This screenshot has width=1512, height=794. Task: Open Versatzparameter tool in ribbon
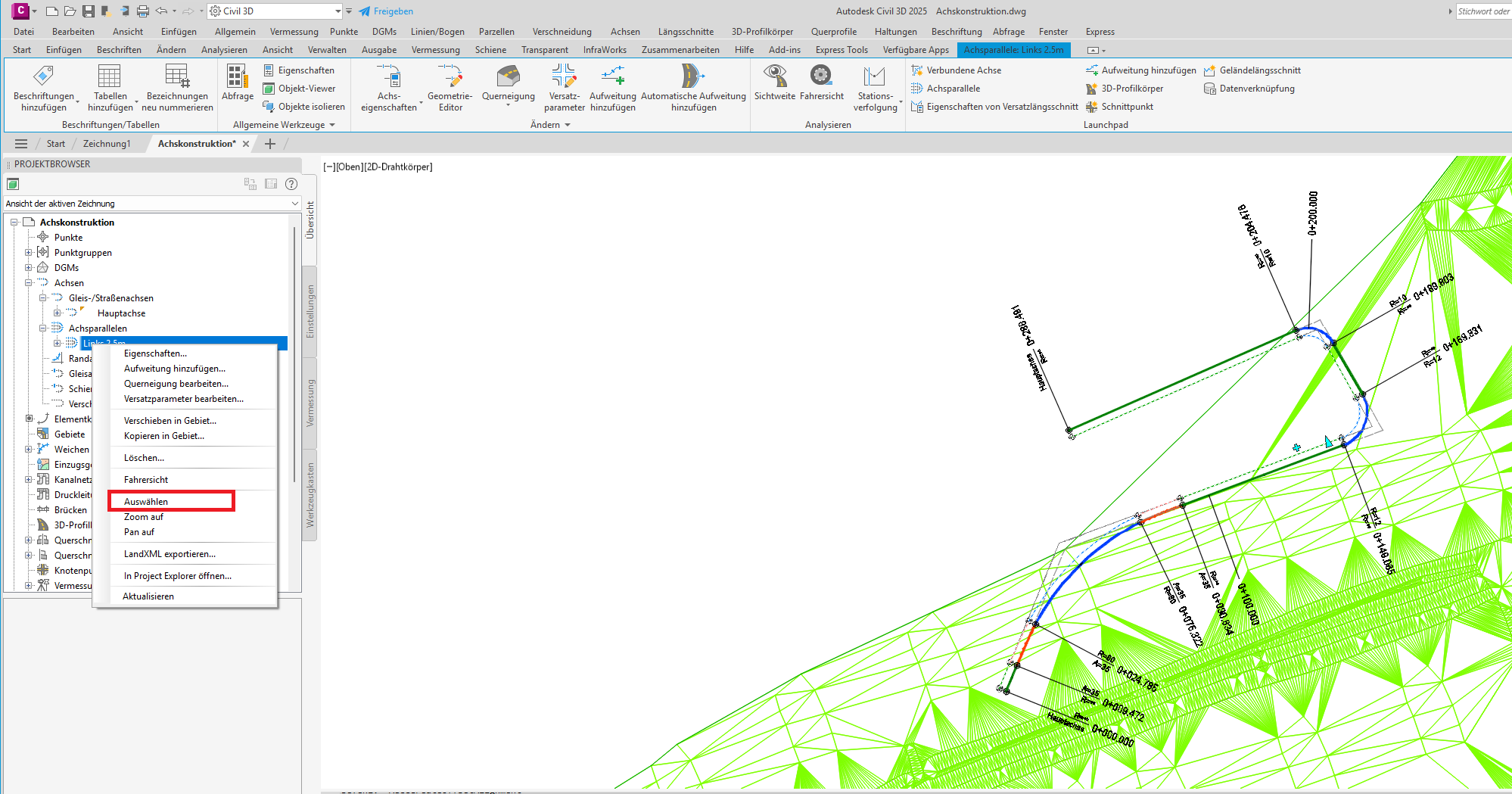coord(564,88)
